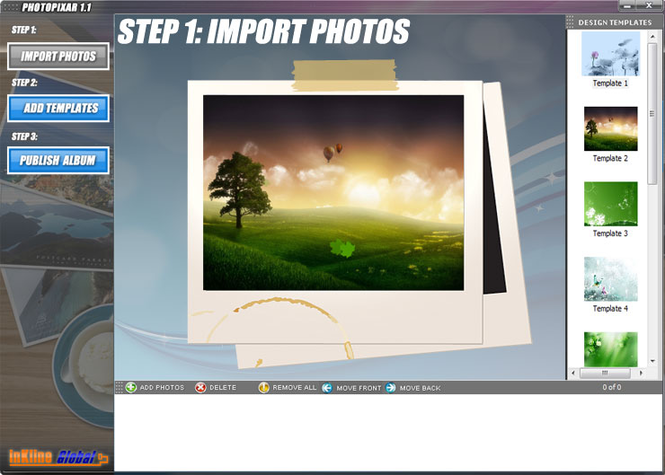Click the Add Photos green plus icon
This screenshot has width=665, height=475.
tap(131, 387)
